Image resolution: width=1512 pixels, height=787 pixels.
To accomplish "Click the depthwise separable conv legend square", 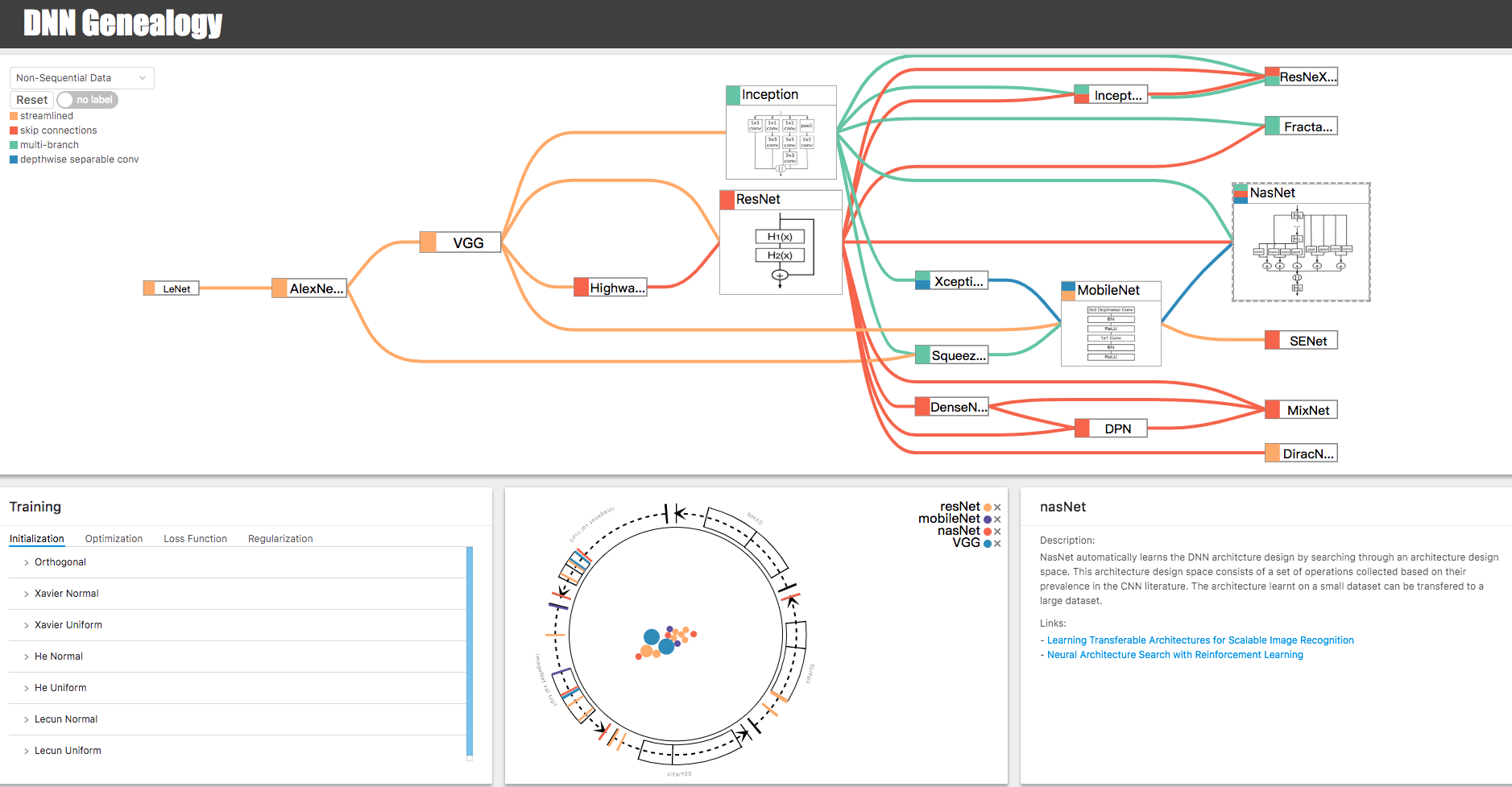I will coord(14,159).
